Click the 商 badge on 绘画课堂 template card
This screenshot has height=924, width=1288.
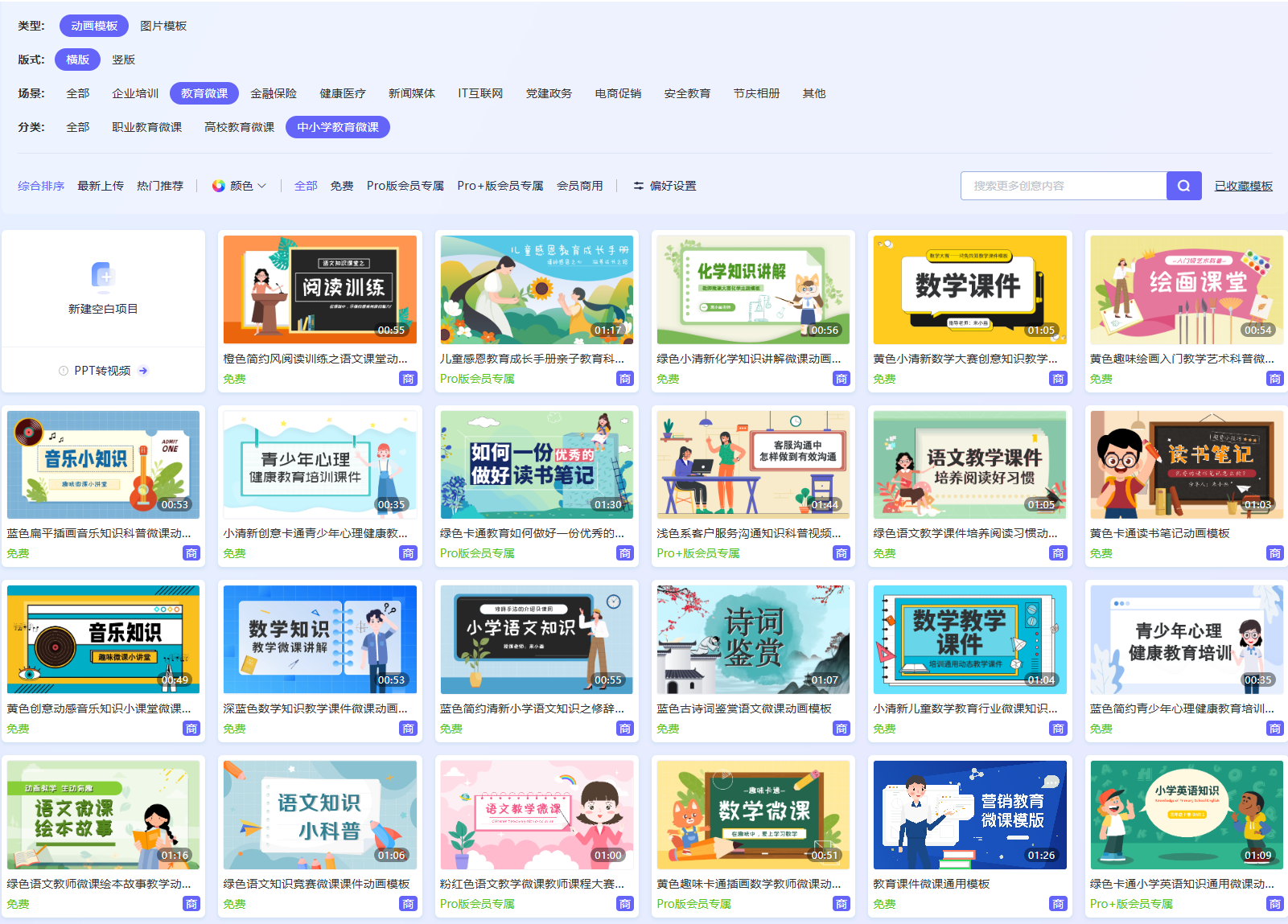pos(1274,379)
